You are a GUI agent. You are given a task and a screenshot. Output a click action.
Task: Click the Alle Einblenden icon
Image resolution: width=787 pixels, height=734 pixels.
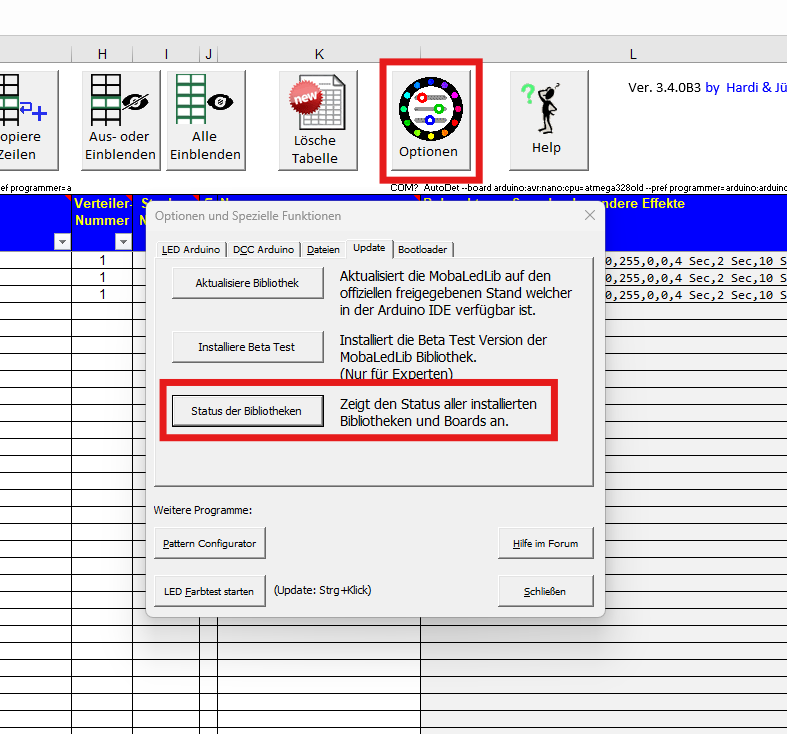point(205,118)
